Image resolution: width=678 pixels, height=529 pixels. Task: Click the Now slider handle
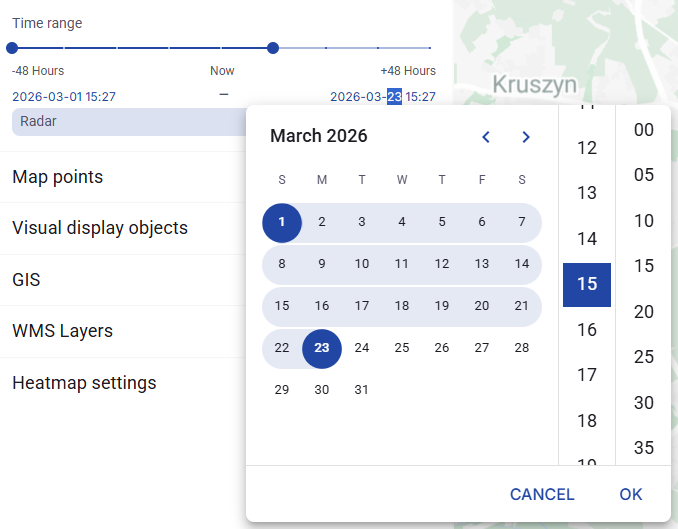[x=273, y=48]
